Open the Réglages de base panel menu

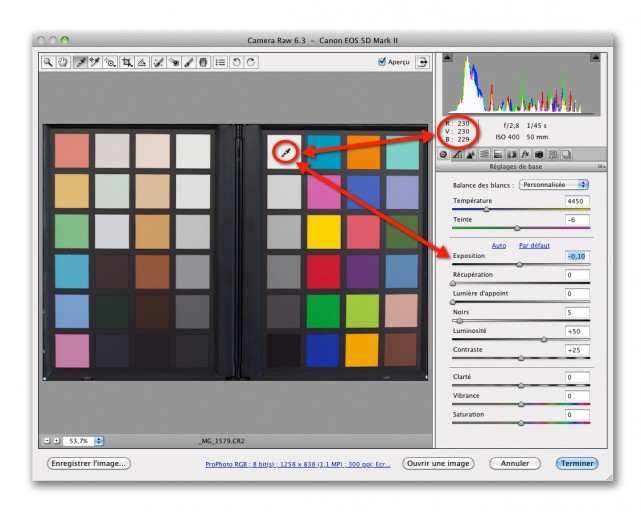[x=601, y=167]
